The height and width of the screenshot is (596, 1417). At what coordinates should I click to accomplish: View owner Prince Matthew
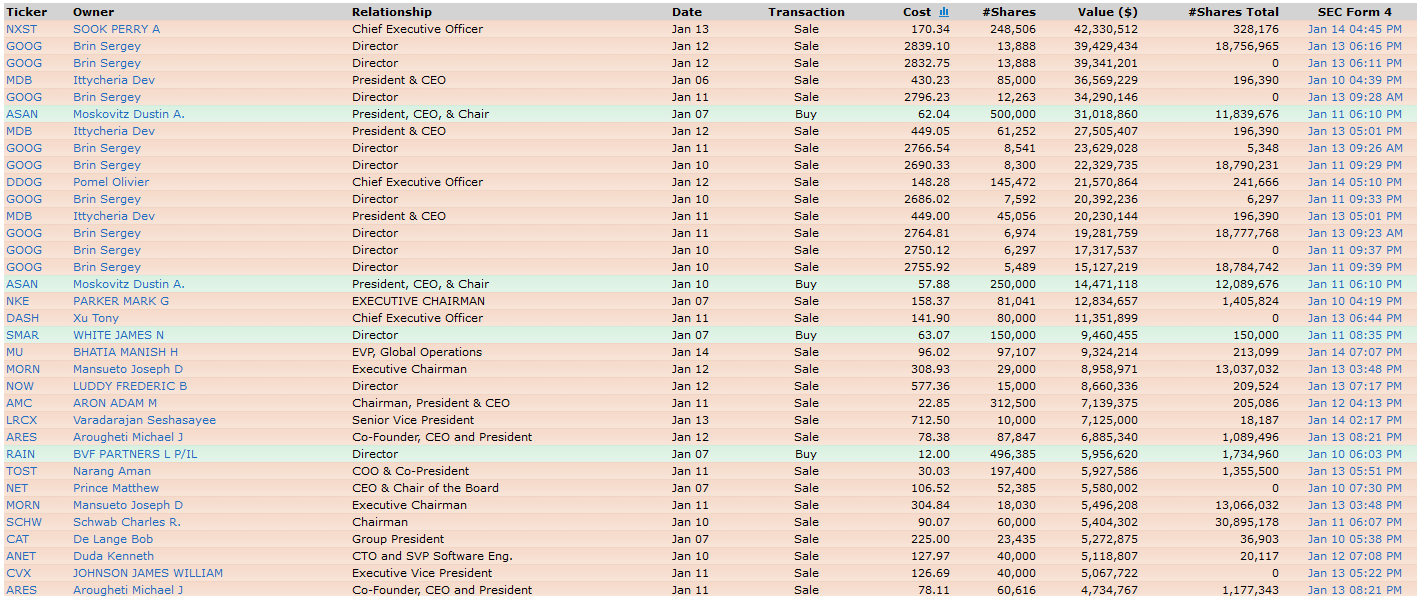click(116, 488)
